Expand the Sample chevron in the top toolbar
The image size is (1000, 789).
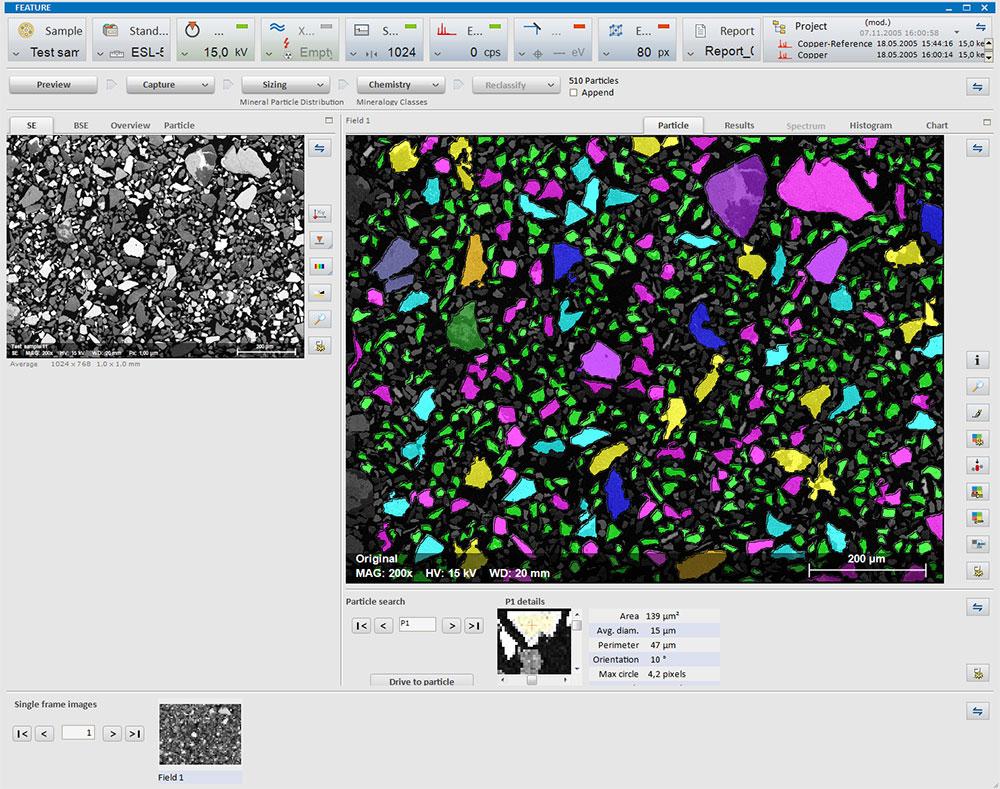[x=18, y=52]
